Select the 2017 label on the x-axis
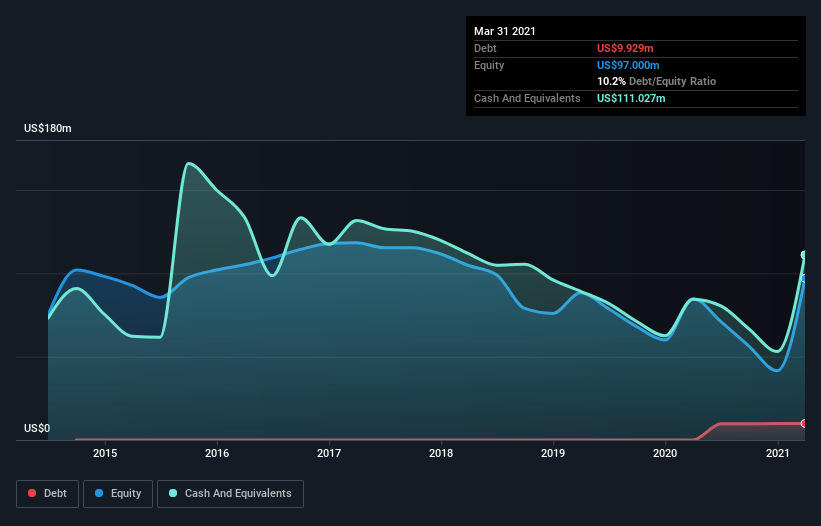This screenshot has width=821, height=526. pyautogui.click(x=329, y=454)
